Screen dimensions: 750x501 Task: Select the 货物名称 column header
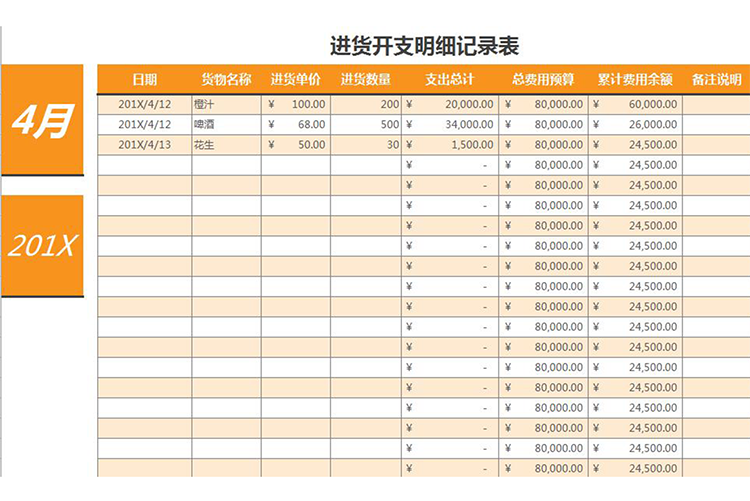point(226,79)
